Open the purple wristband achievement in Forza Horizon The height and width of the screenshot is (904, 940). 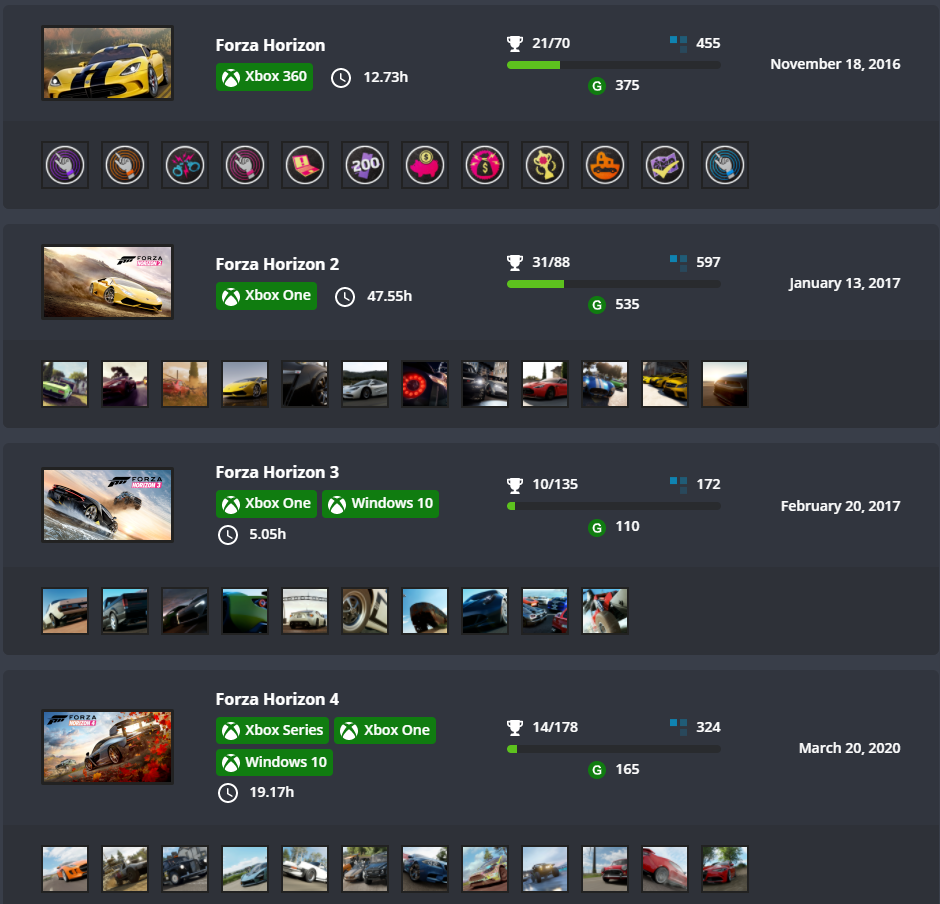65,165
